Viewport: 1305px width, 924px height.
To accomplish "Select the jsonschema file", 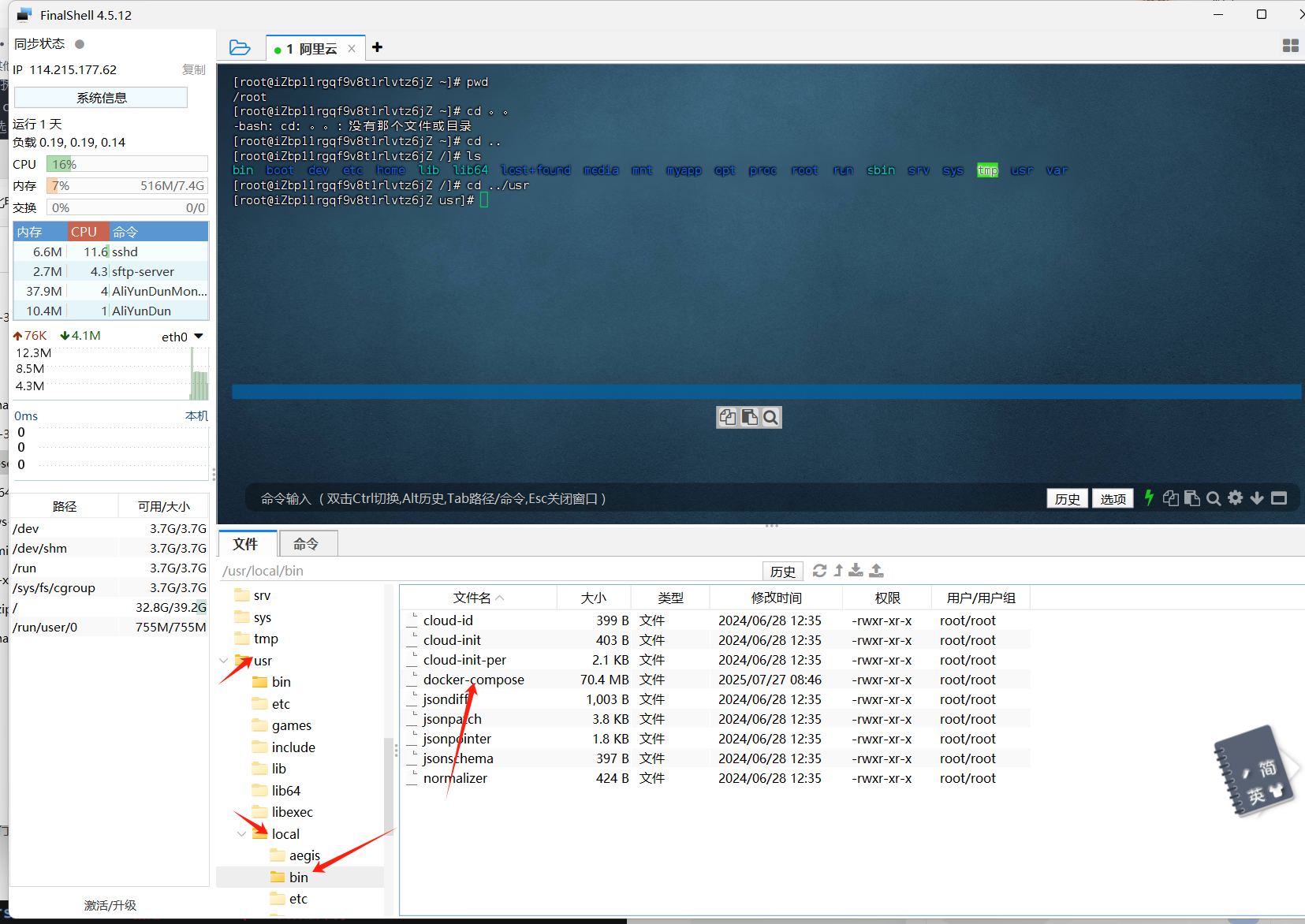I will (458, 758).
